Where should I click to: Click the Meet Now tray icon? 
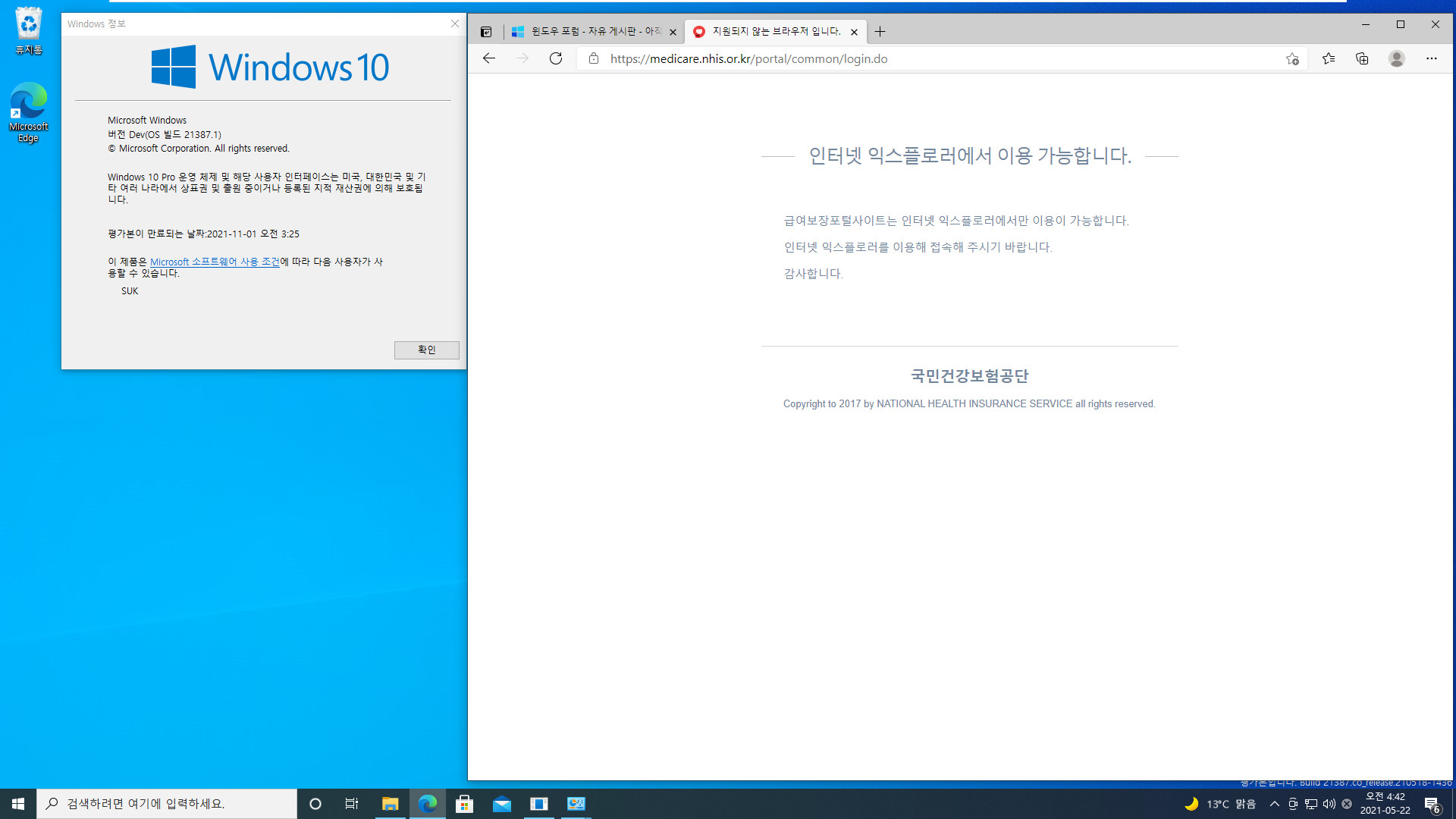[1293, 804]
